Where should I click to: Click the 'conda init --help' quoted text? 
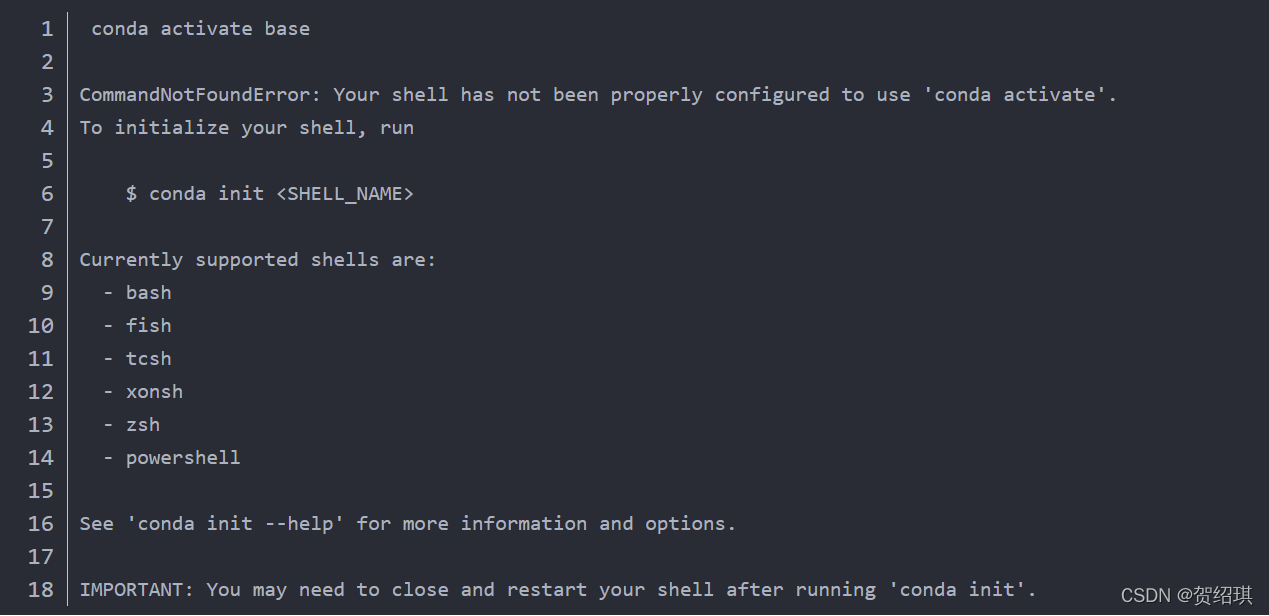pyautogui.click(x=235, y=524)
